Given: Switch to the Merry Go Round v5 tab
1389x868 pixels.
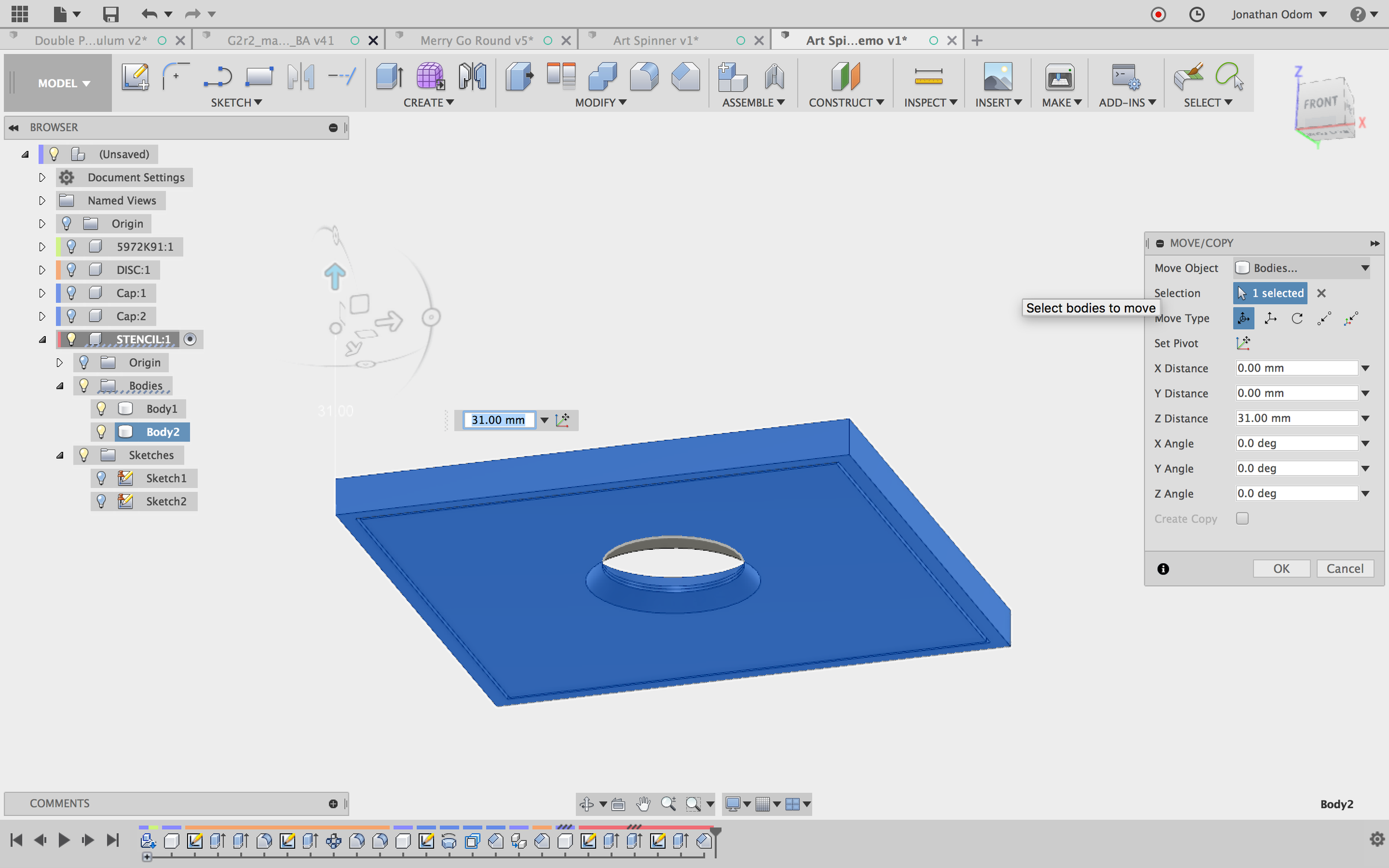Looking at the screenshot, I should (476, 41).
